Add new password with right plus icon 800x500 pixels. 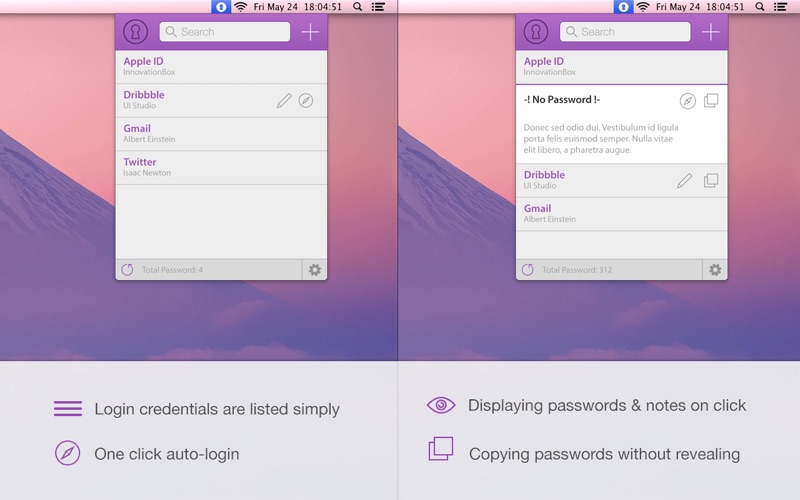[711, 32]
